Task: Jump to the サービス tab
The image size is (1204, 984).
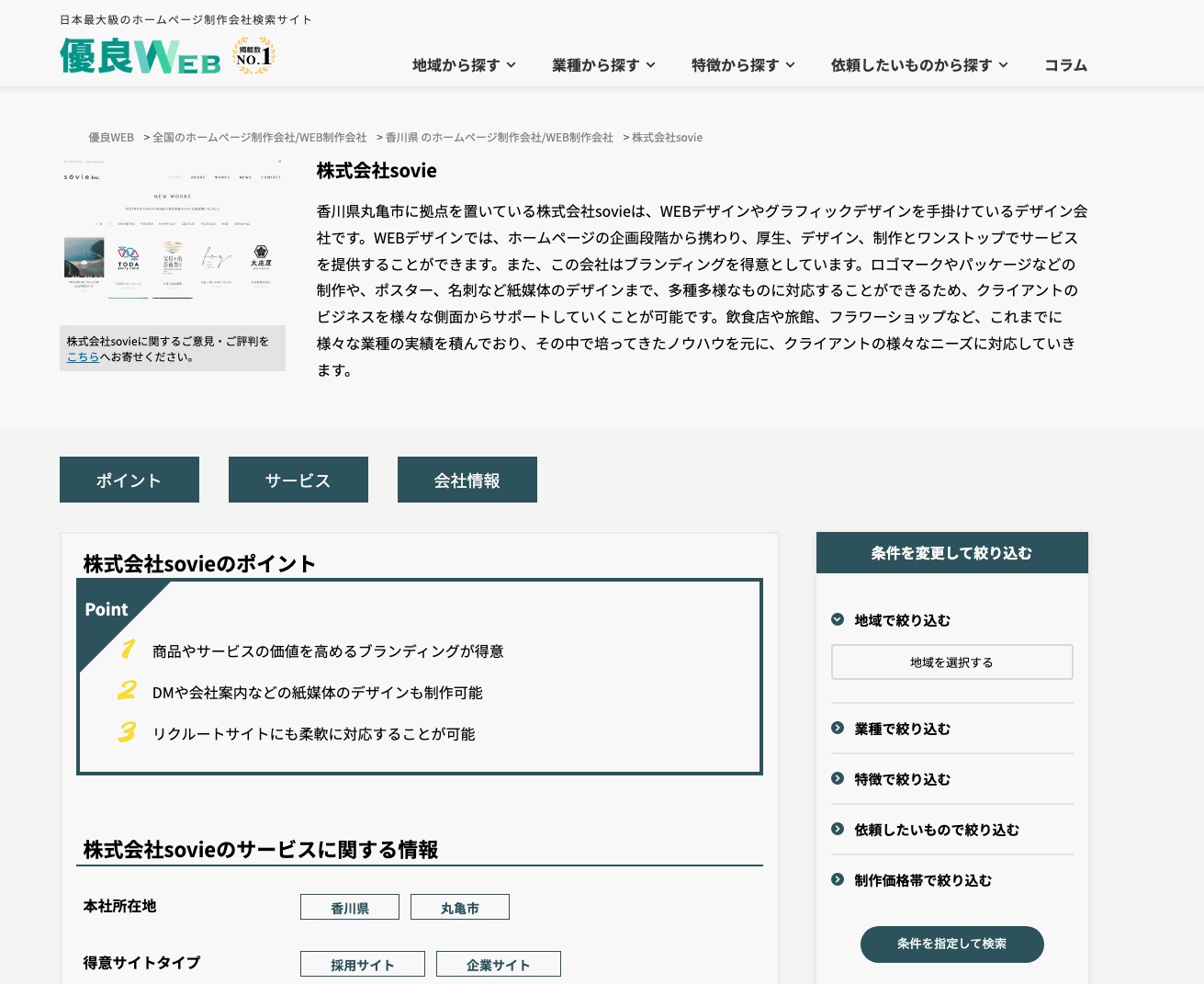Action: [298, 480]
